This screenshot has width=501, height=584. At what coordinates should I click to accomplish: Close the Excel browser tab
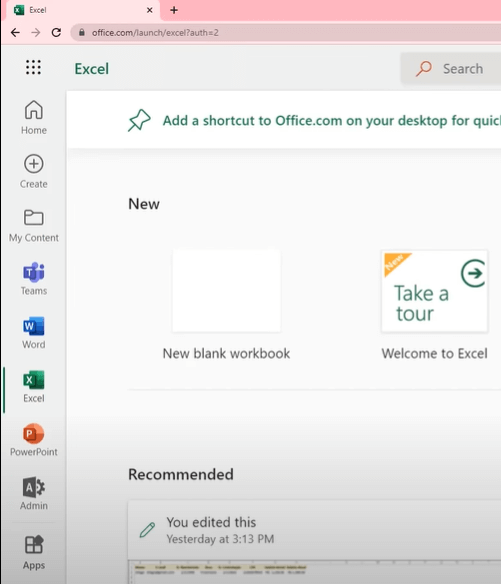pos(149,10)
